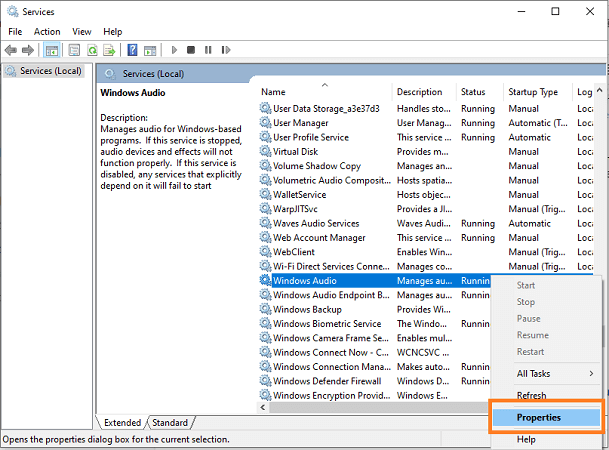This screenshot has width=609, height=450.
Task: Click the Refresh toolbar icon
Action: tap(92, 50)
